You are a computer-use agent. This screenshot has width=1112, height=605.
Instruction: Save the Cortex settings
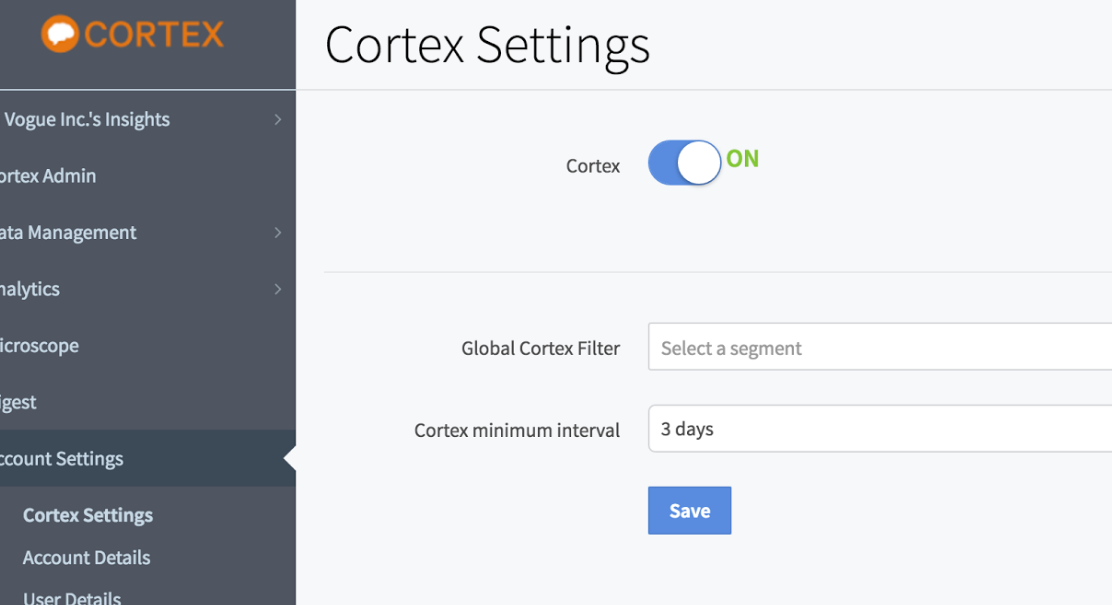(x=689, y=511)
